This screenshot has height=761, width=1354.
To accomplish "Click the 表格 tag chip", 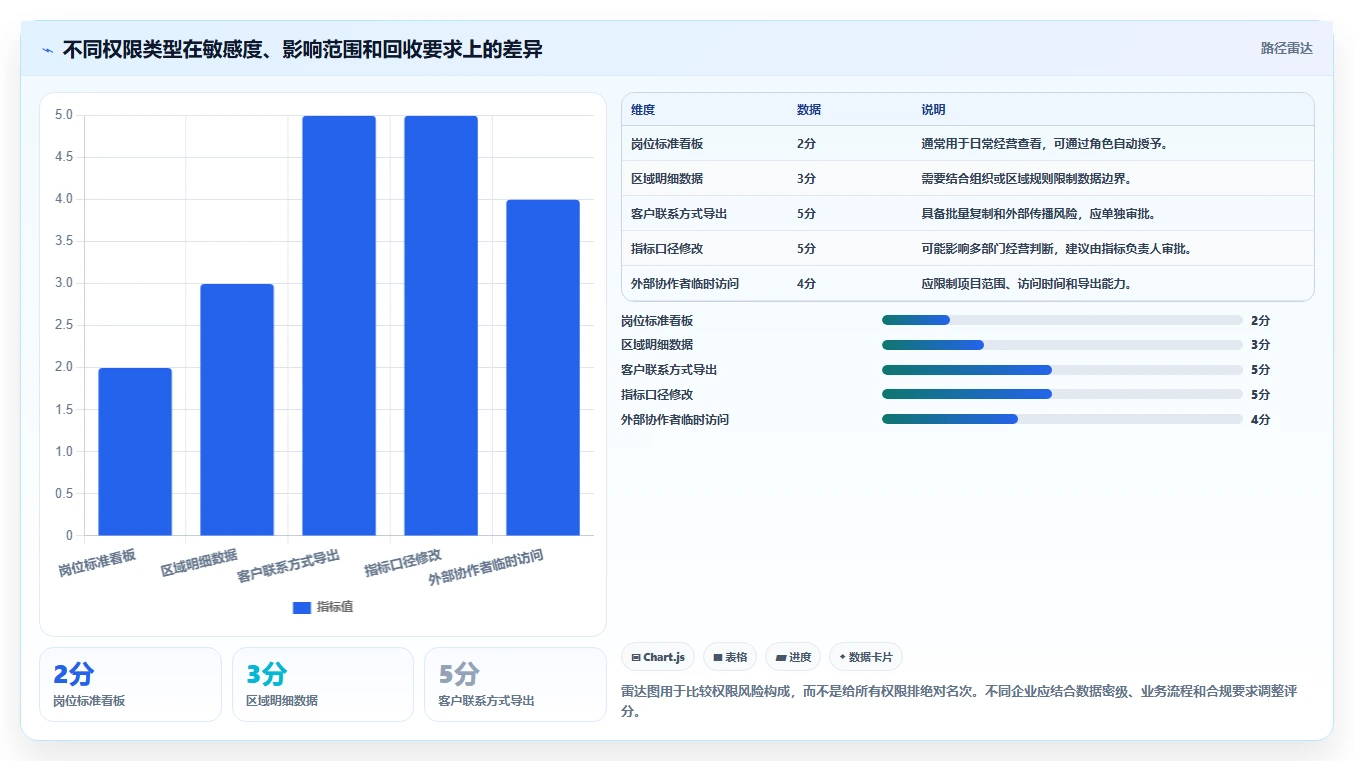I will [x=730, y=657].
